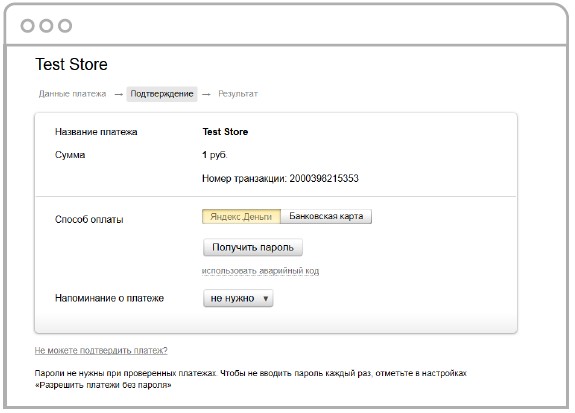Click the Получить пароль button

click(x=253, y=247)
